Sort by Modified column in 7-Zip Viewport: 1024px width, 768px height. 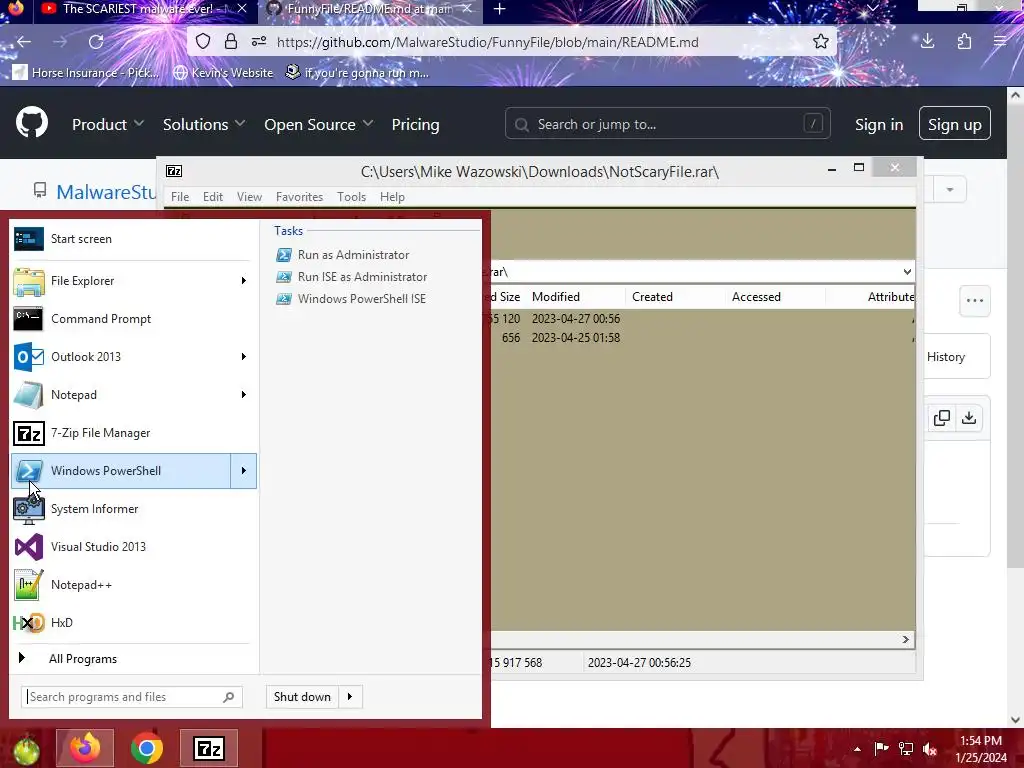tap(576, 296)
